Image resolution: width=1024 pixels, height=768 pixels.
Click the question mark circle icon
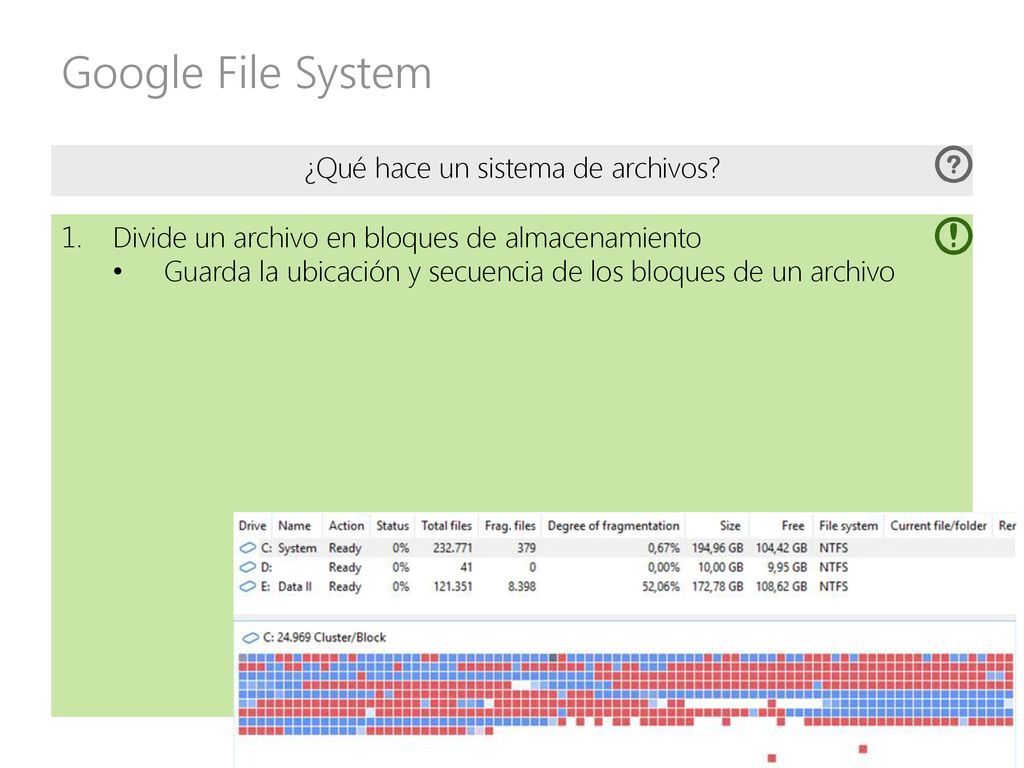click(x=953, y=164)
